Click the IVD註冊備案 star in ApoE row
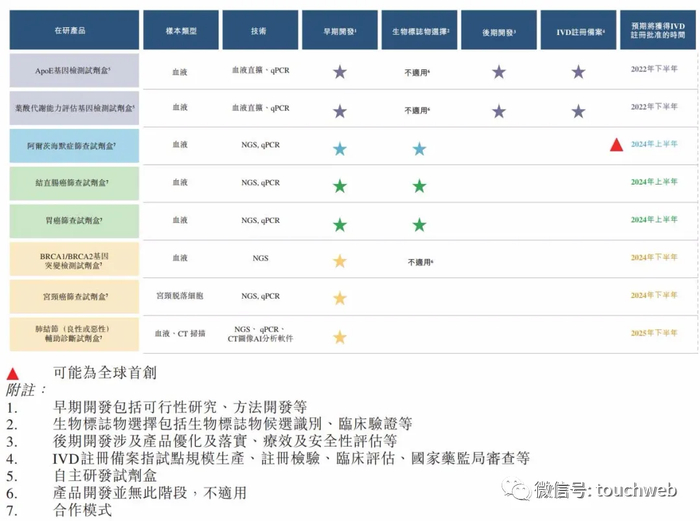 coord(578,71)
